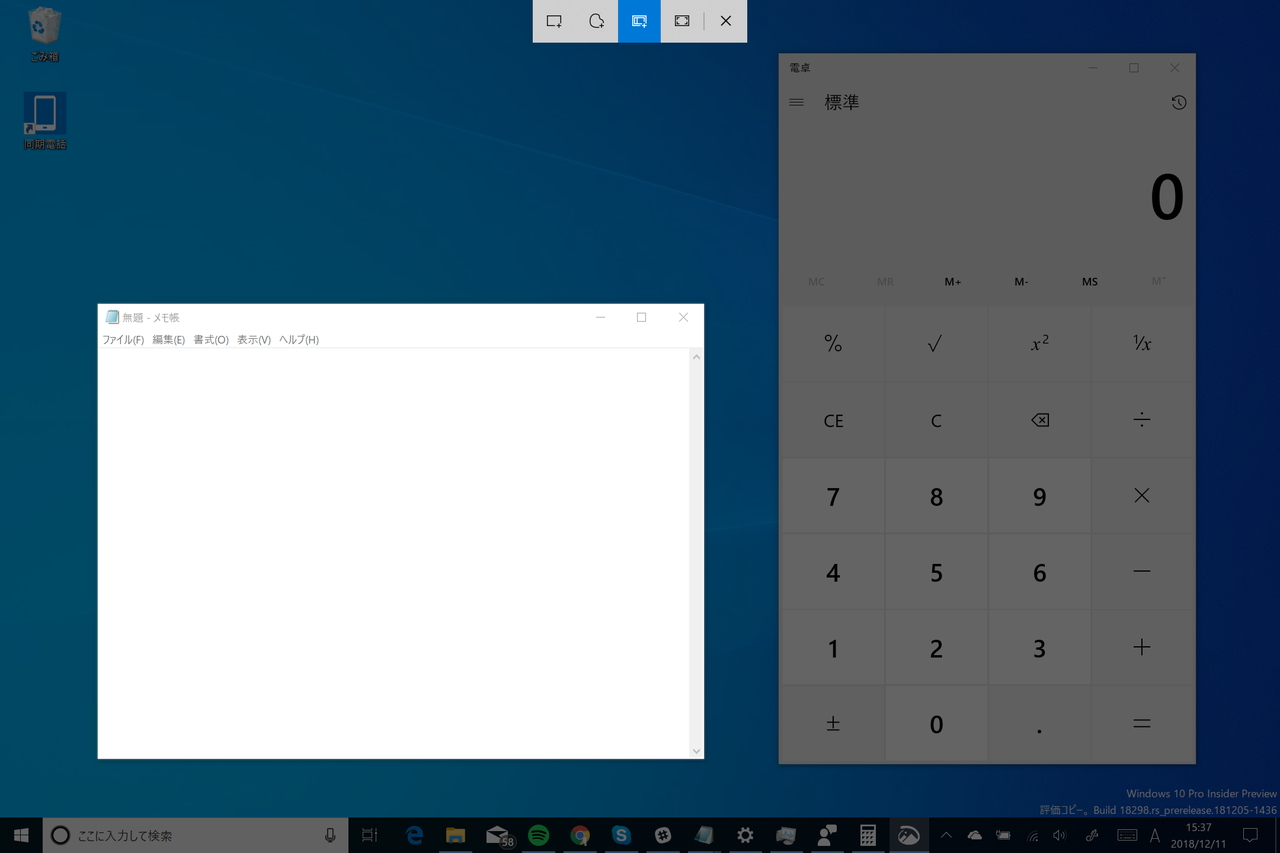Open the volume control in system tray
Viewport: 1280px width, 853px height.
point(1060,835)
